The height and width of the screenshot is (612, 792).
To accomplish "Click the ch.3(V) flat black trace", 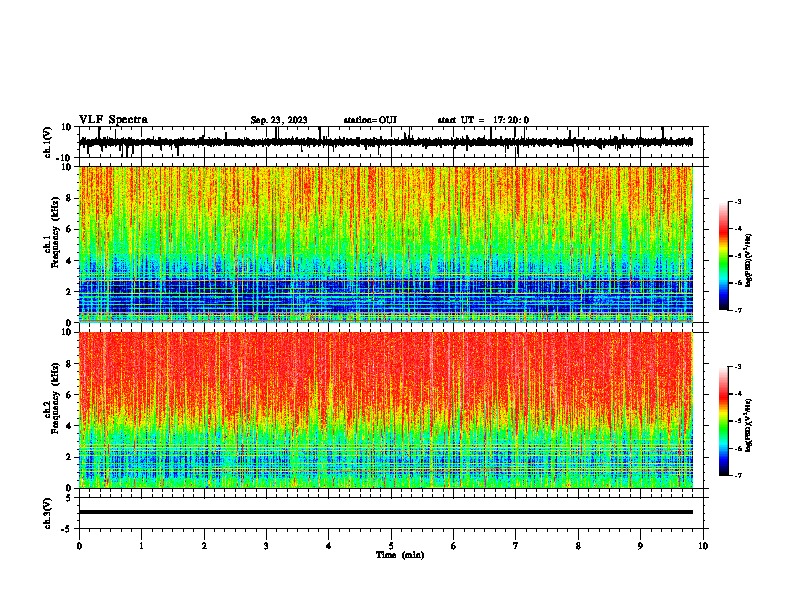I will click(x=386, y=512).
